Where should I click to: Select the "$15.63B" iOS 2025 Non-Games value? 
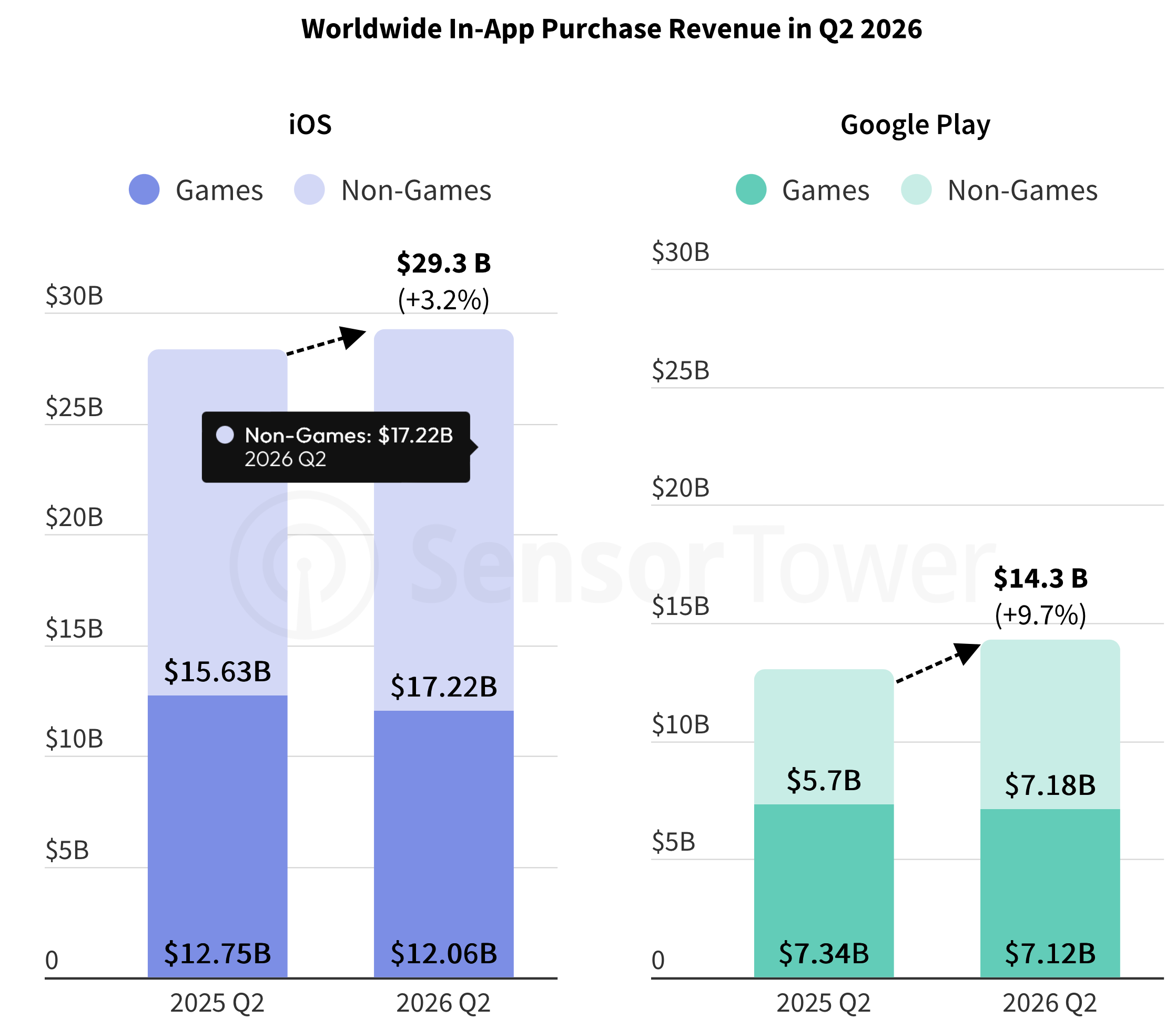click(x=218, y=671)
